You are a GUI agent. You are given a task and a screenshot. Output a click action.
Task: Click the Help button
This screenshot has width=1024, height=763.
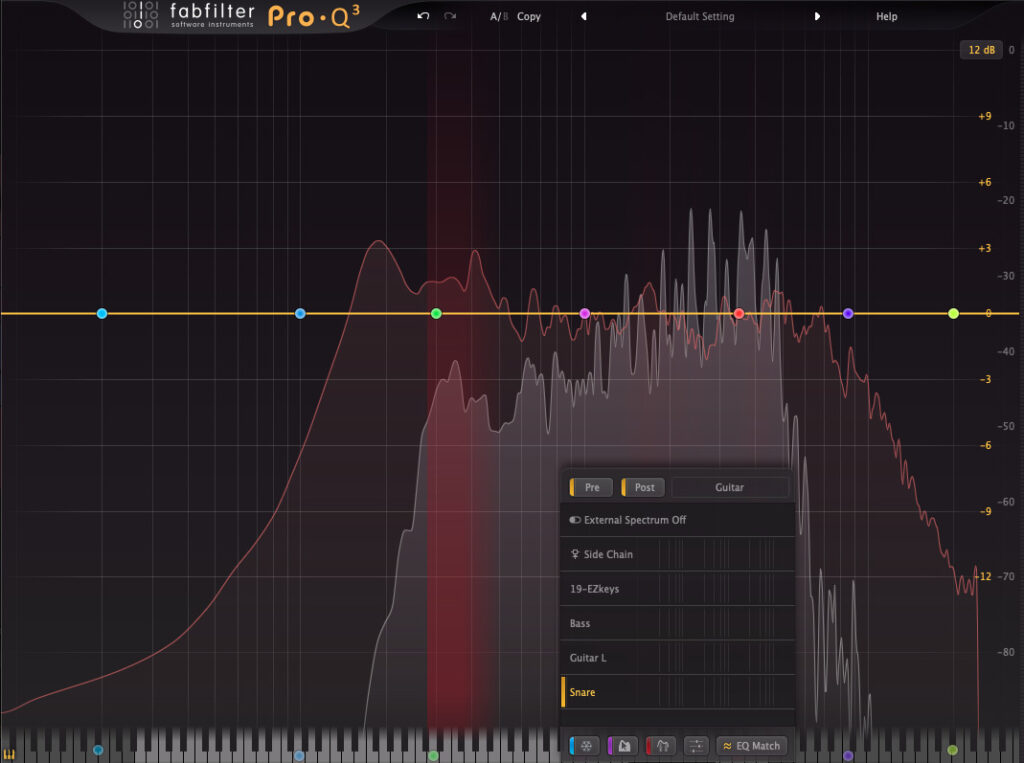click(x=886, y=17)
